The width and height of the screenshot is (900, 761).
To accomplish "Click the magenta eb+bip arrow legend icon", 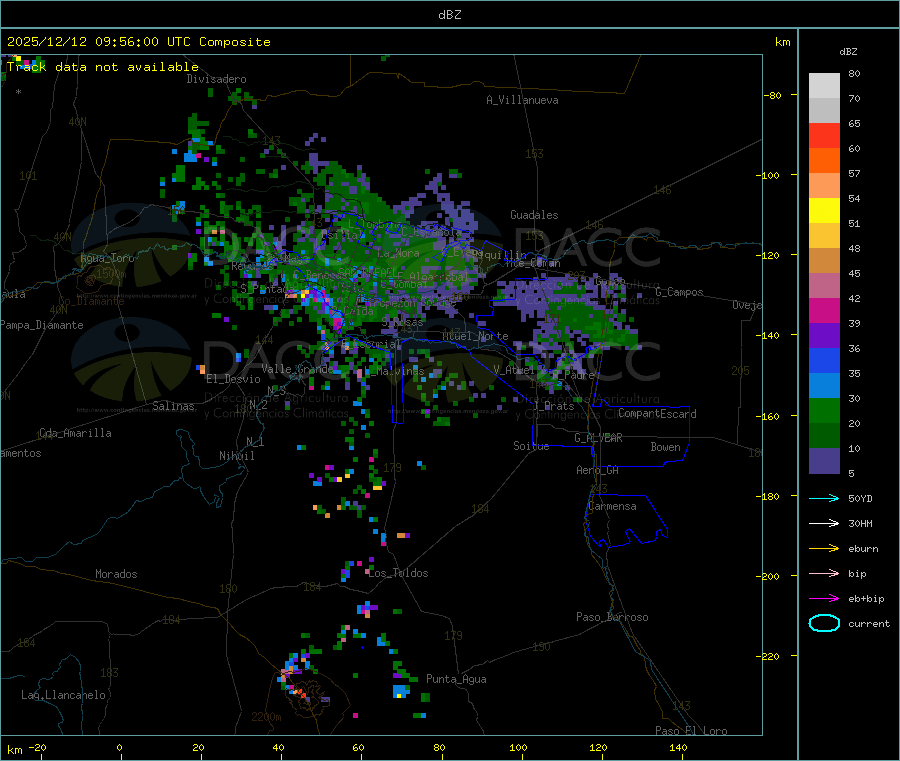I will click(x=824, y=599).
